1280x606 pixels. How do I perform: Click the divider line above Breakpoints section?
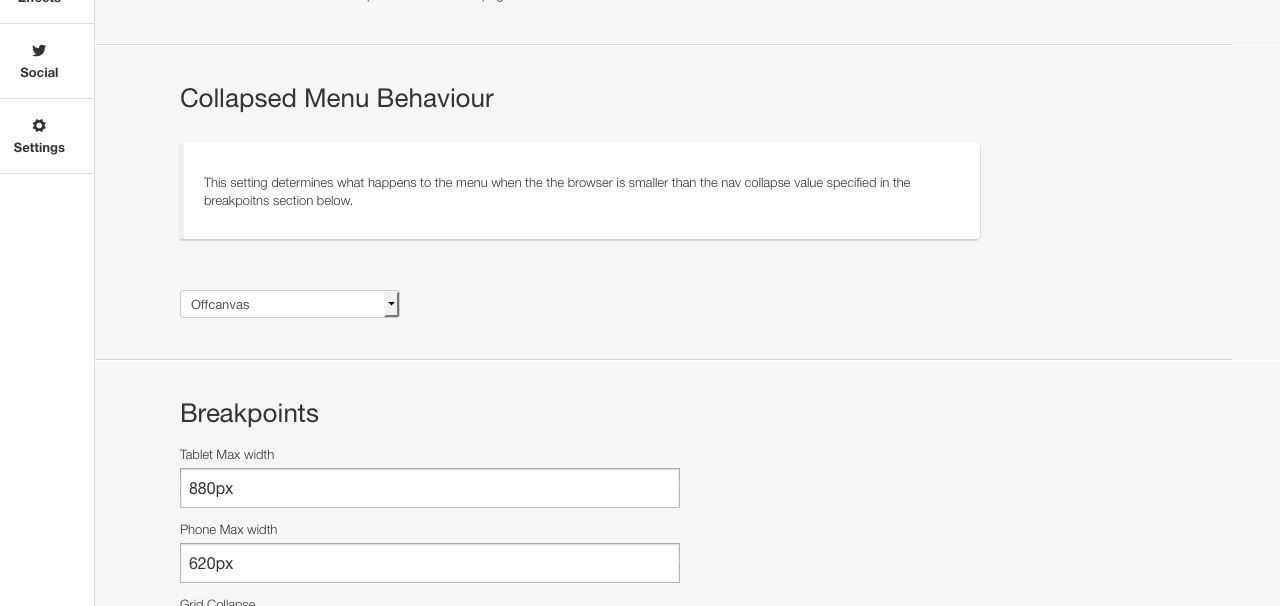pos(663,359)
